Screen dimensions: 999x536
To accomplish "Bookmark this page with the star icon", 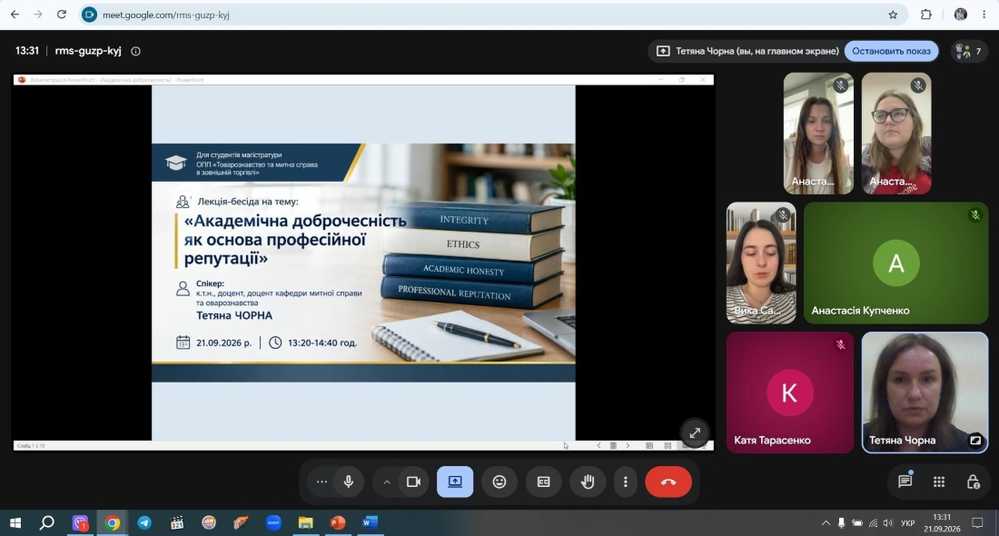I will pyautogui.click(x=893, y=15).
